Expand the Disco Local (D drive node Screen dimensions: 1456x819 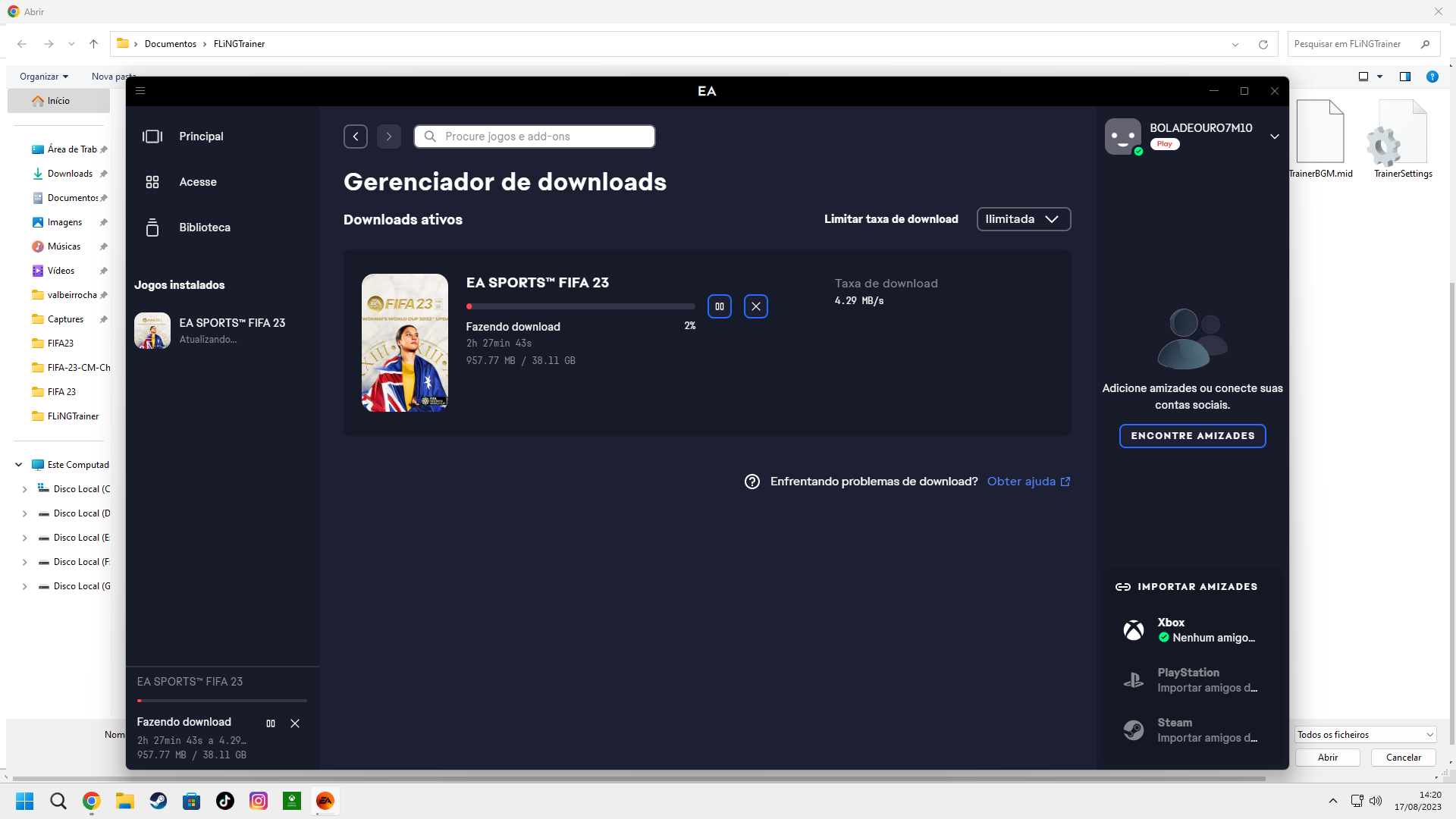pyautogui.click(x=24, y=513)
